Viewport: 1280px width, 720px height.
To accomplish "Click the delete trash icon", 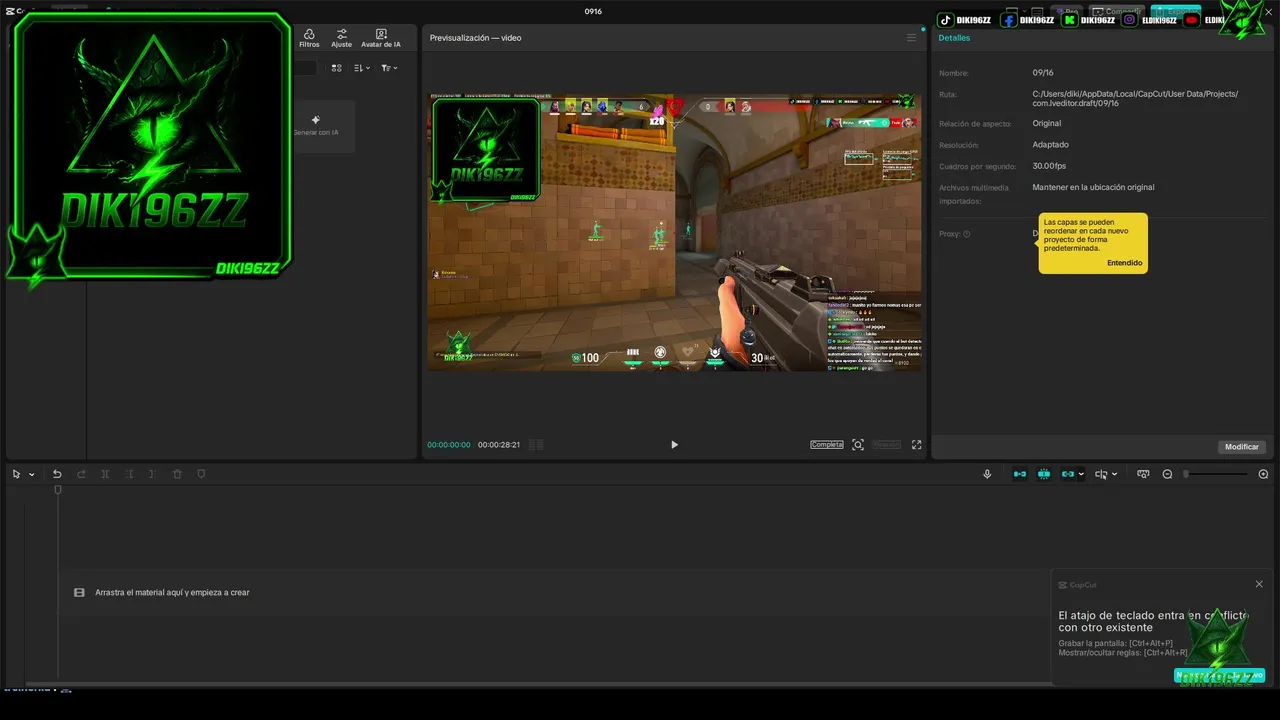I will pyautogui.click(x=177, y=474).
